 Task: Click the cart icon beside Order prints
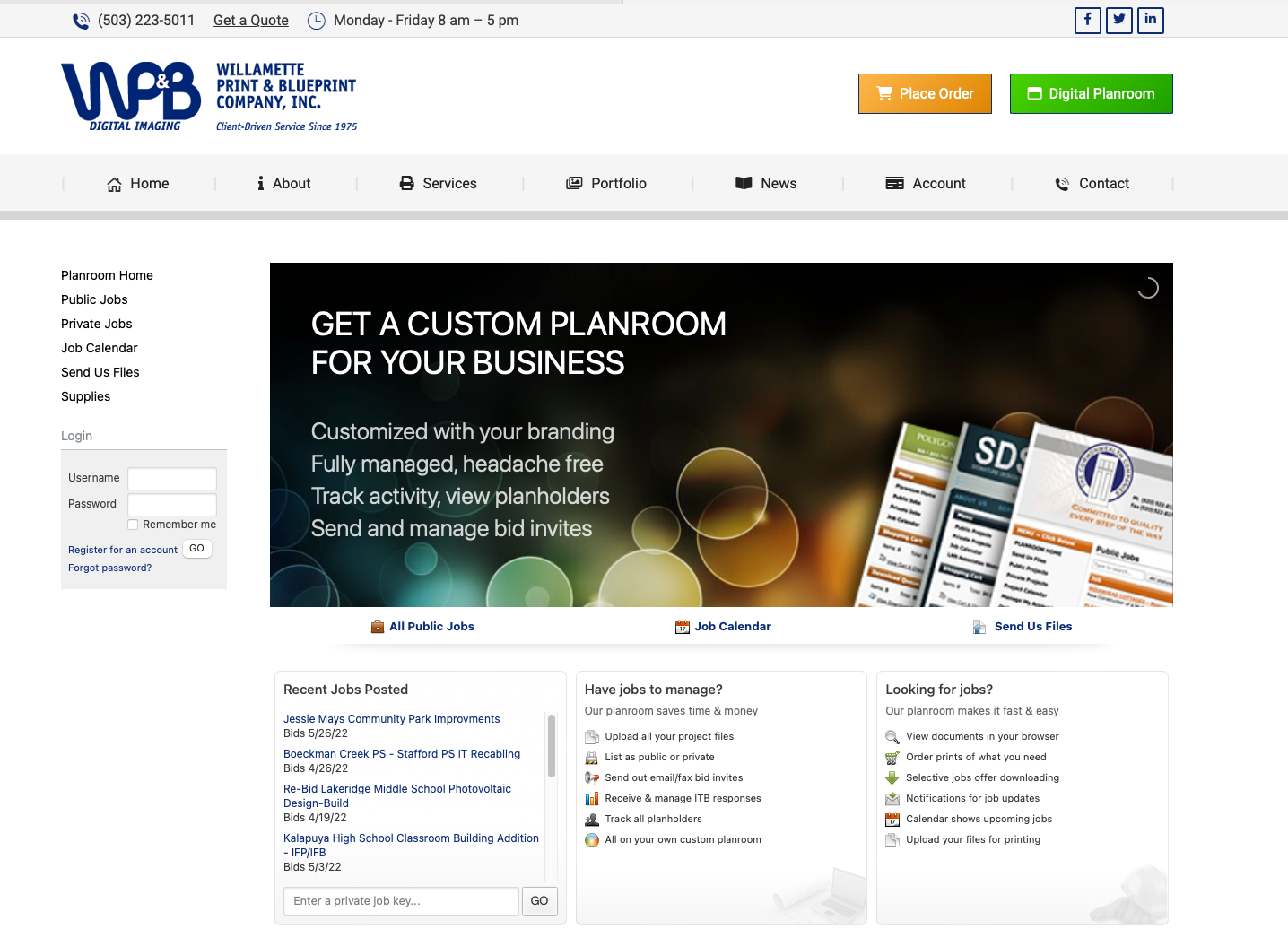[x=892, y=758]
